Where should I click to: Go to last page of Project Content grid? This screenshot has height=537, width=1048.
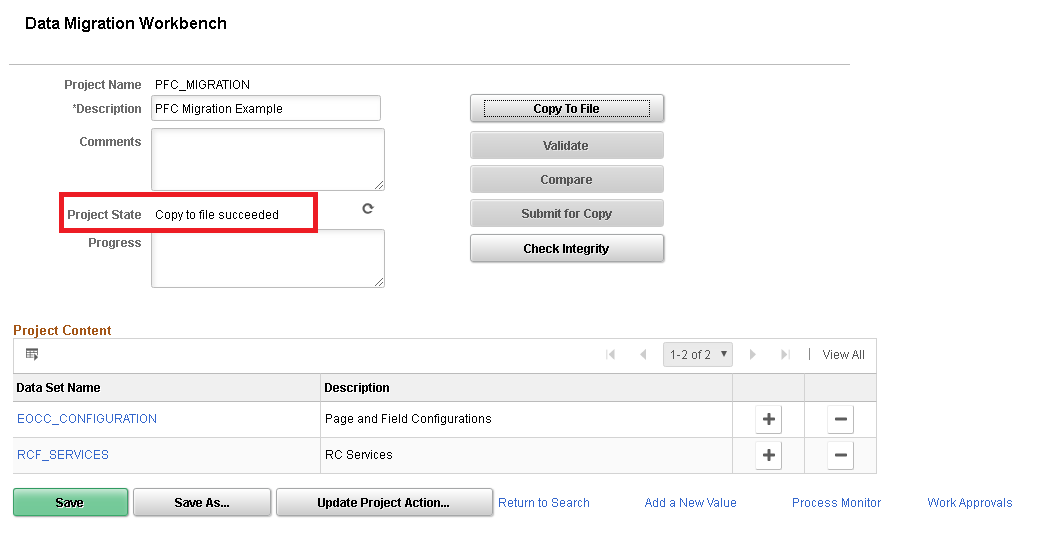[785, 354]
